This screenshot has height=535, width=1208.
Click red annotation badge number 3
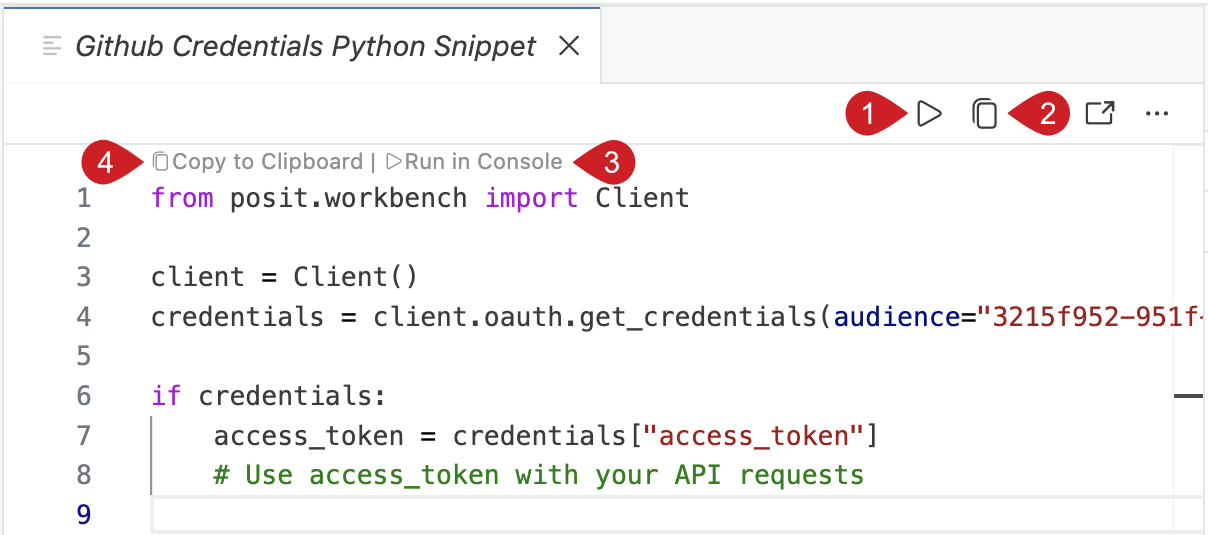tap(610, 161)
